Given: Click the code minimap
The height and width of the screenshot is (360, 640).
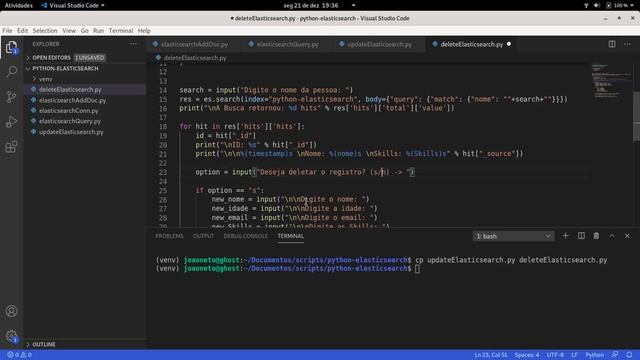Looking at the screenshot, I should point(611,81).
